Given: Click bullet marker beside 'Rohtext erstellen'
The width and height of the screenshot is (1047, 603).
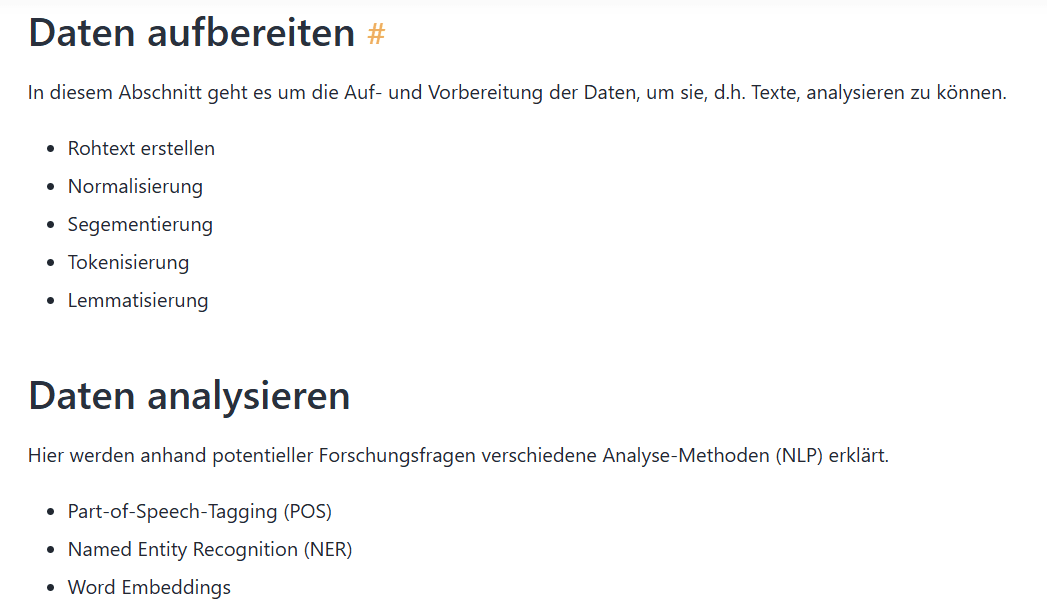Looking at the screenshot, I should [51, 149].
